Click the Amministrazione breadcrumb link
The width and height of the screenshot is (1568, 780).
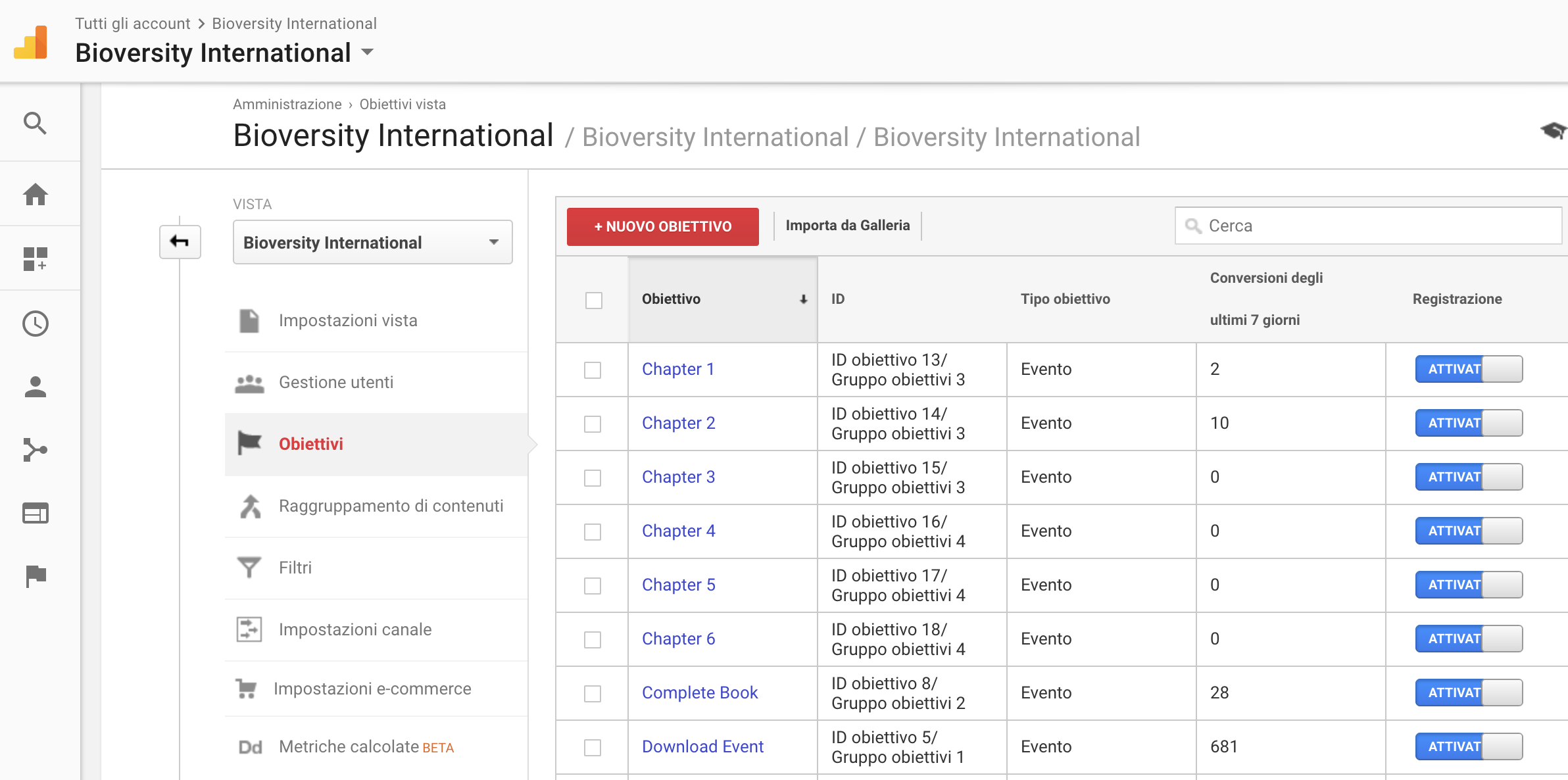click(x=287, y=105)
